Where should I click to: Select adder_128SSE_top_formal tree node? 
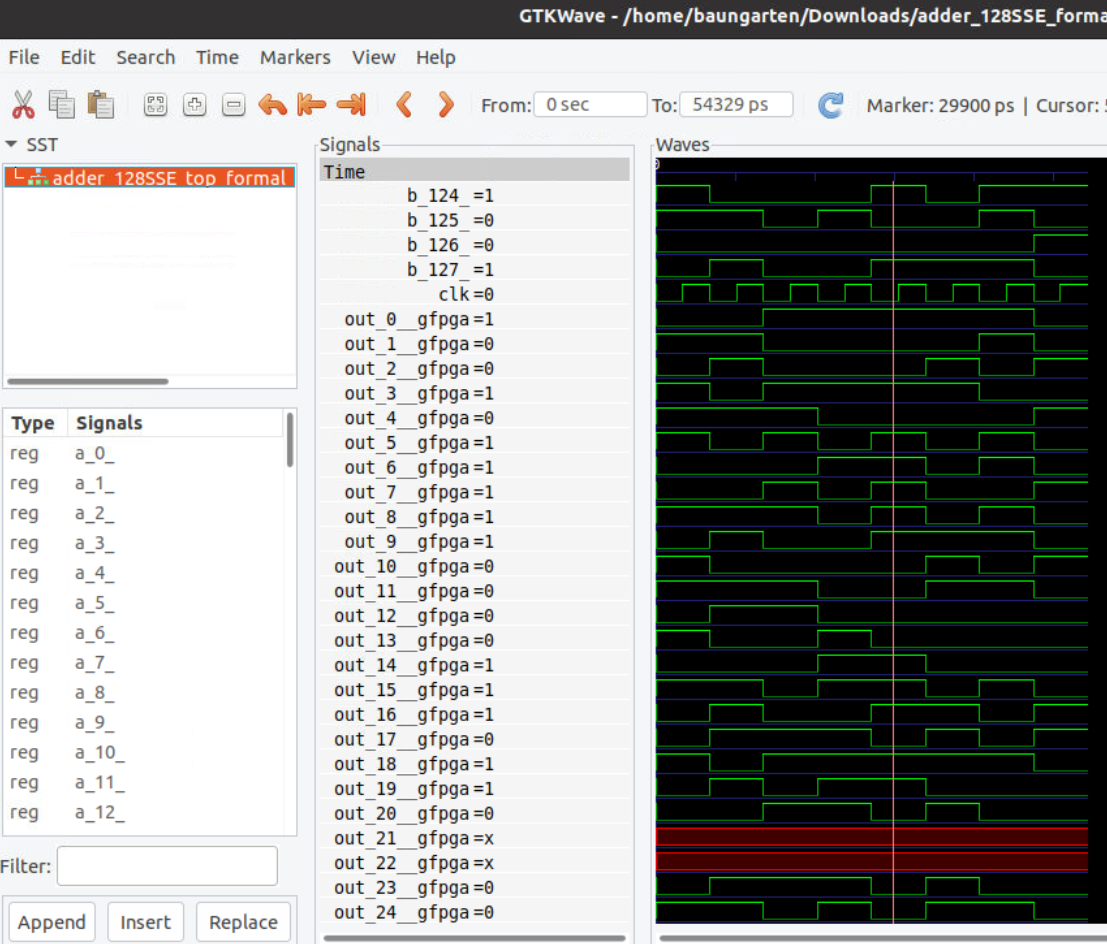(x=150, y=177)
